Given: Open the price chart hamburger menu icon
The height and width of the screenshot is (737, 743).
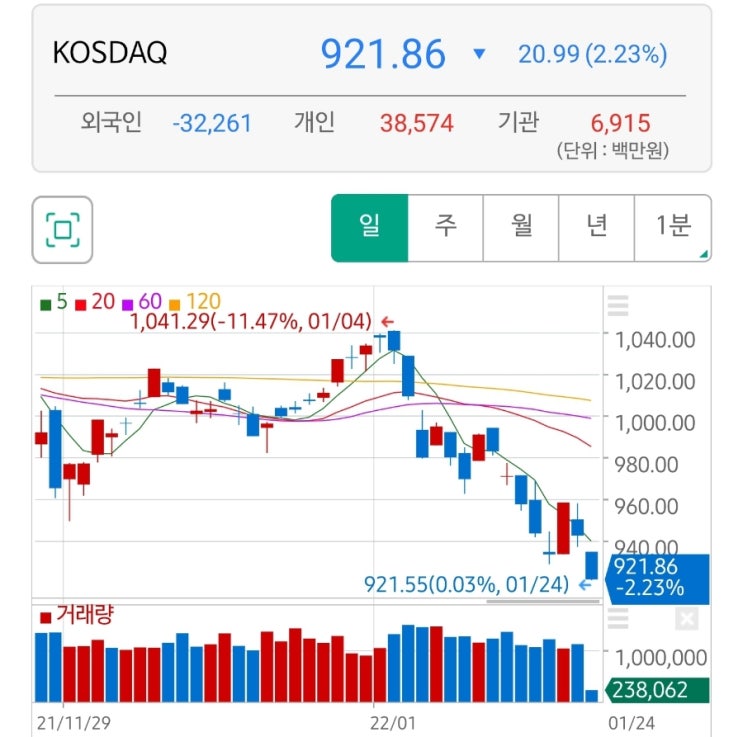Looking at the screenshot, I should [x=618, y=306].
